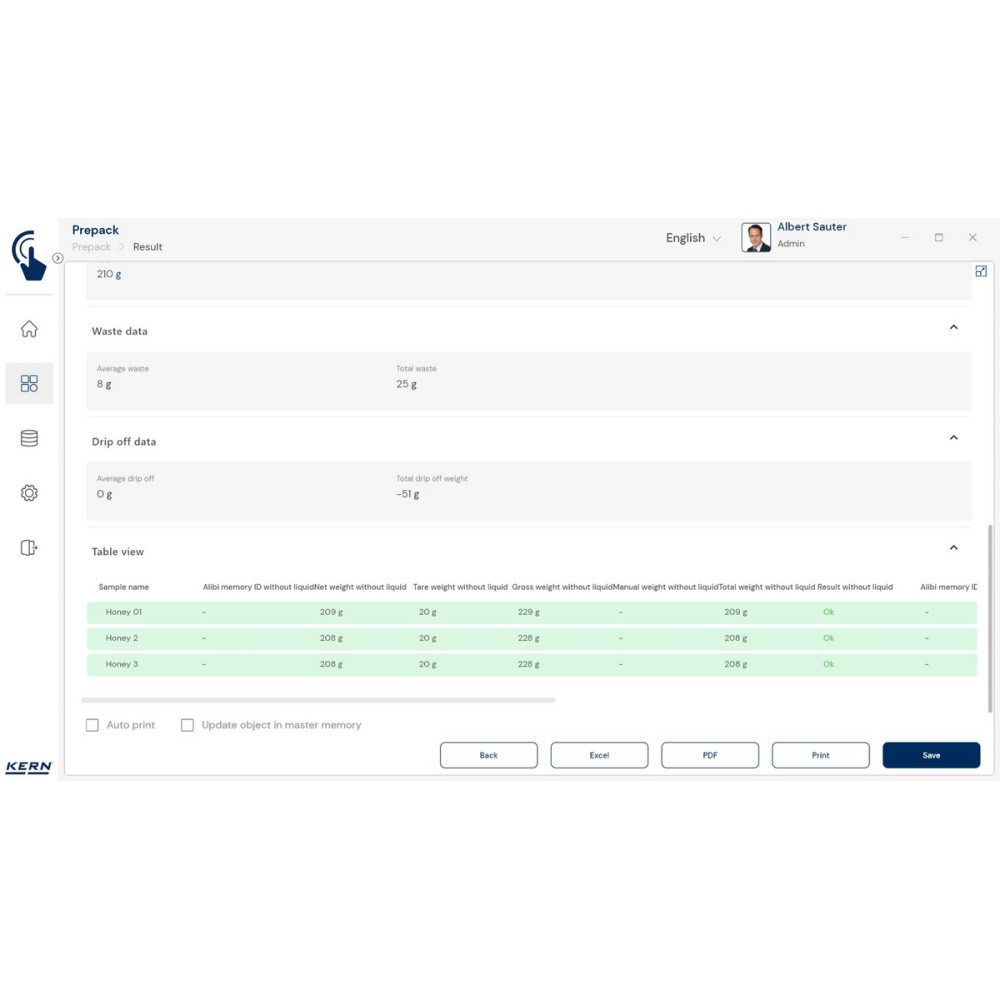Click the PDF export button
Viewport: 1000px width, 1000px height.
(710, 755)
